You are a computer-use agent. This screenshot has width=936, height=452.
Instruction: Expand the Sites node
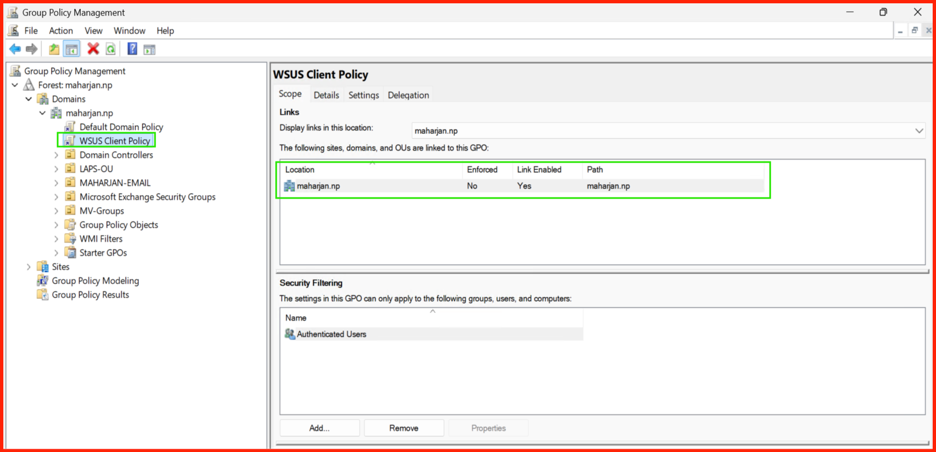[x=29, y=266]
